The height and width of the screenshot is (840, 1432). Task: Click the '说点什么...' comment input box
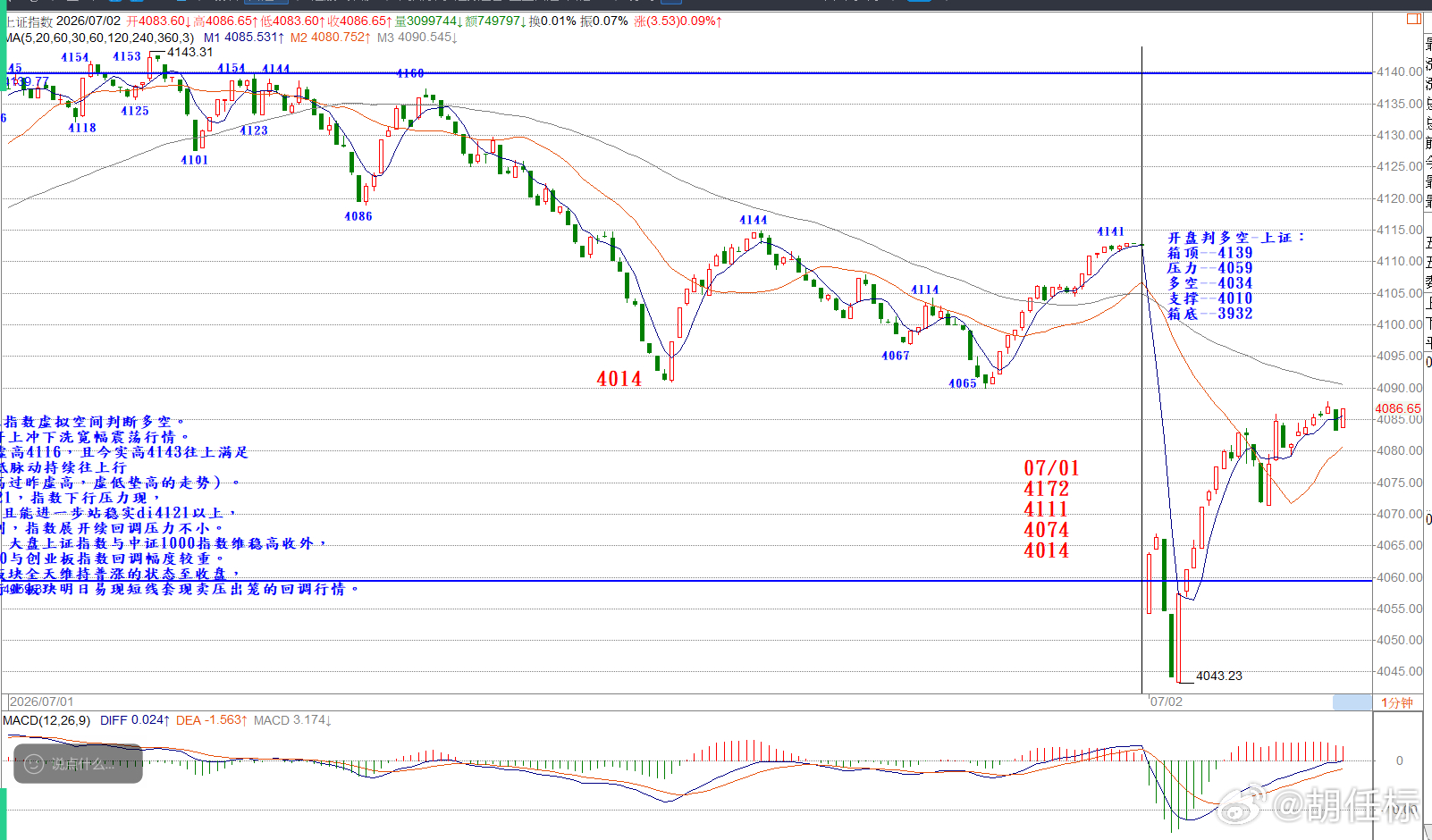(78, 764)
